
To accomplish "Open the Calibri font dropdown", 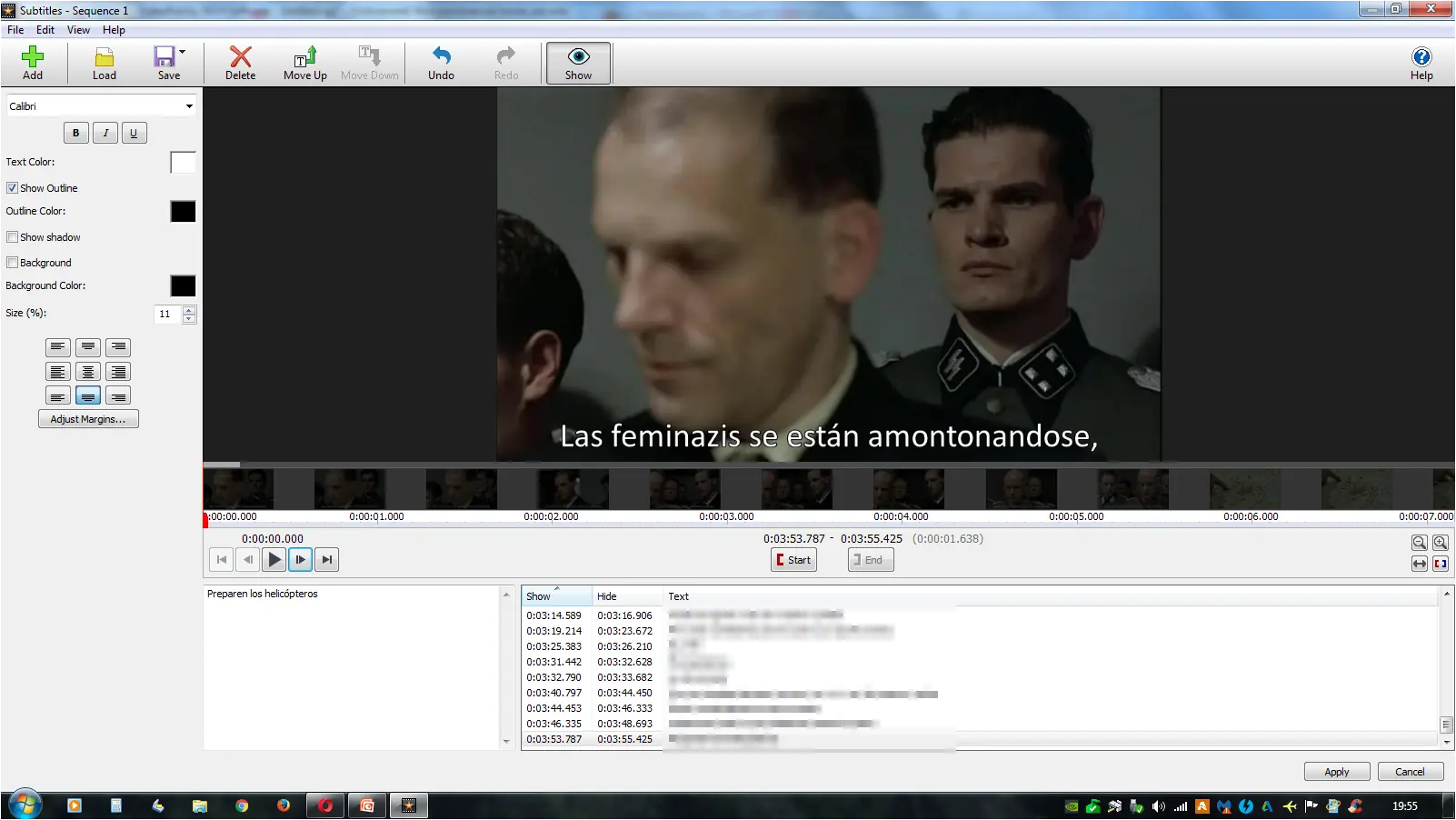I will click(101, 106).
